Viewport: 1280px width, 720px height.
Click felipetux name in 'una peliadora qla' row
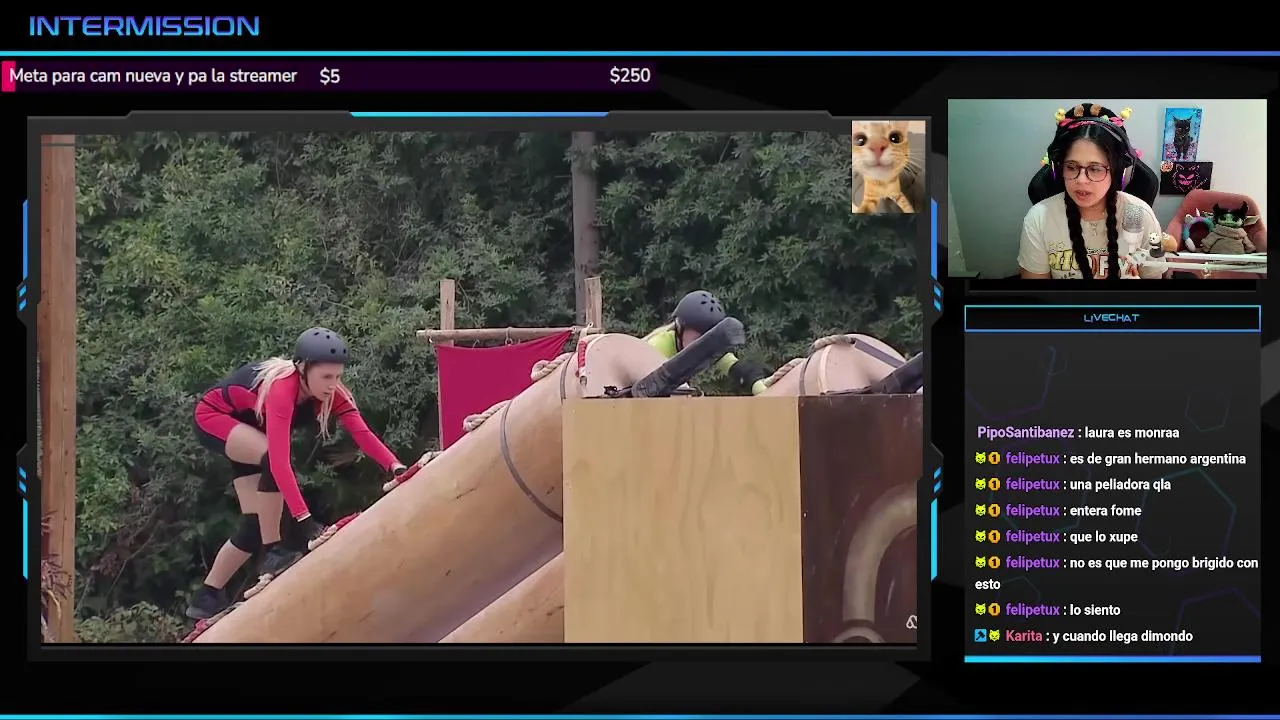1032,485
